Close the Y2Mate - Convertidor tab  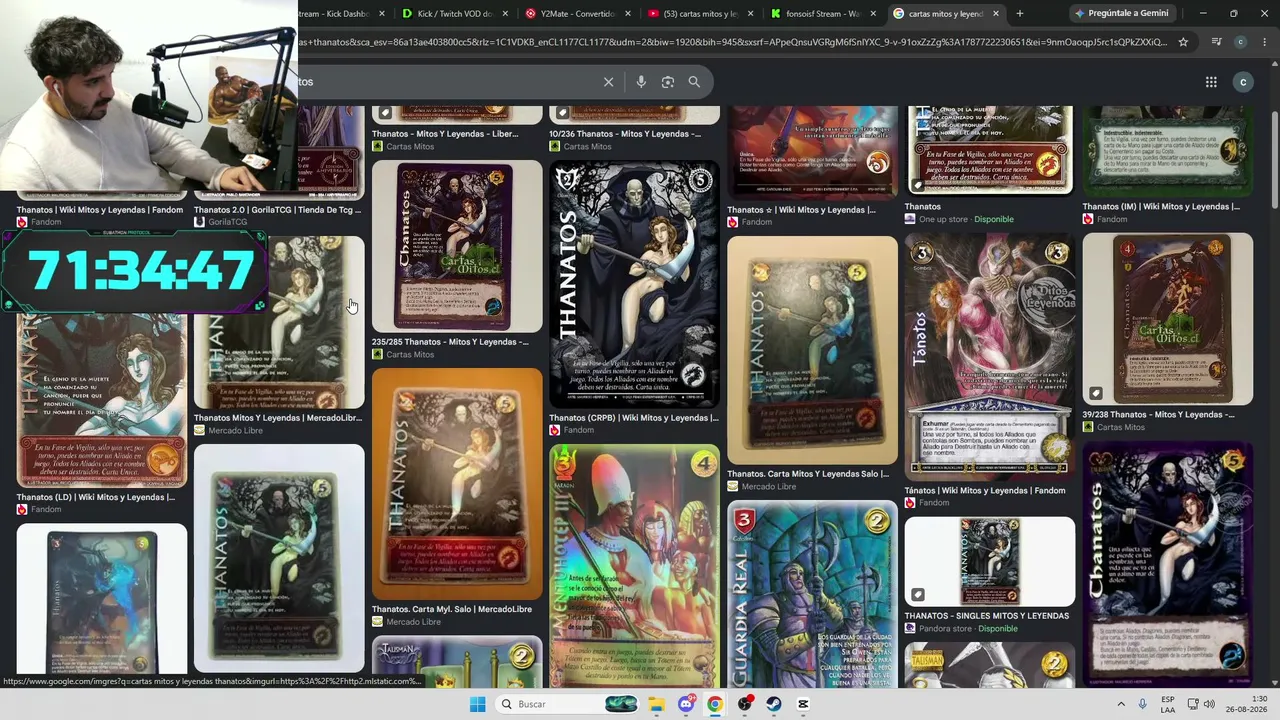click(x=628, y=14)
